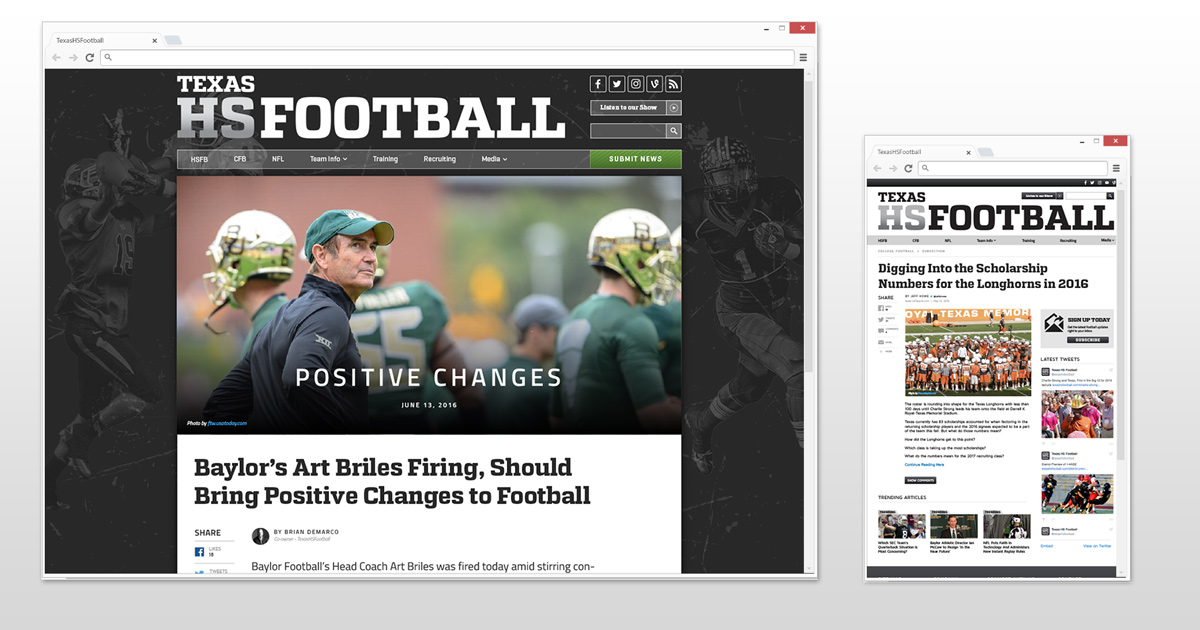Click Longhorns team photo in small window article
The height and width of the screenshot is (630, 1200).
point(968,352)
